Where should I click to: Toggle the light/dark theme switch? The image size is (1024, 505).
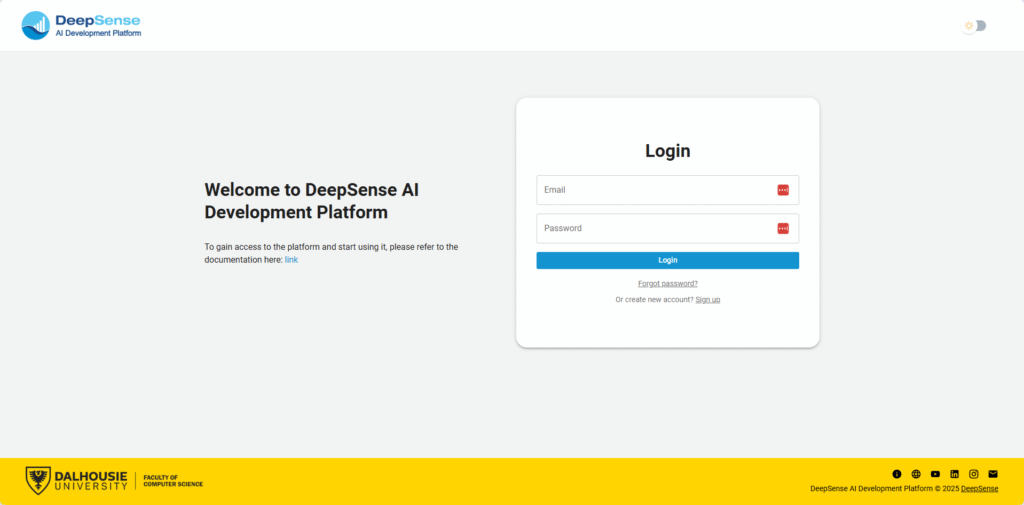pos(973,26)
